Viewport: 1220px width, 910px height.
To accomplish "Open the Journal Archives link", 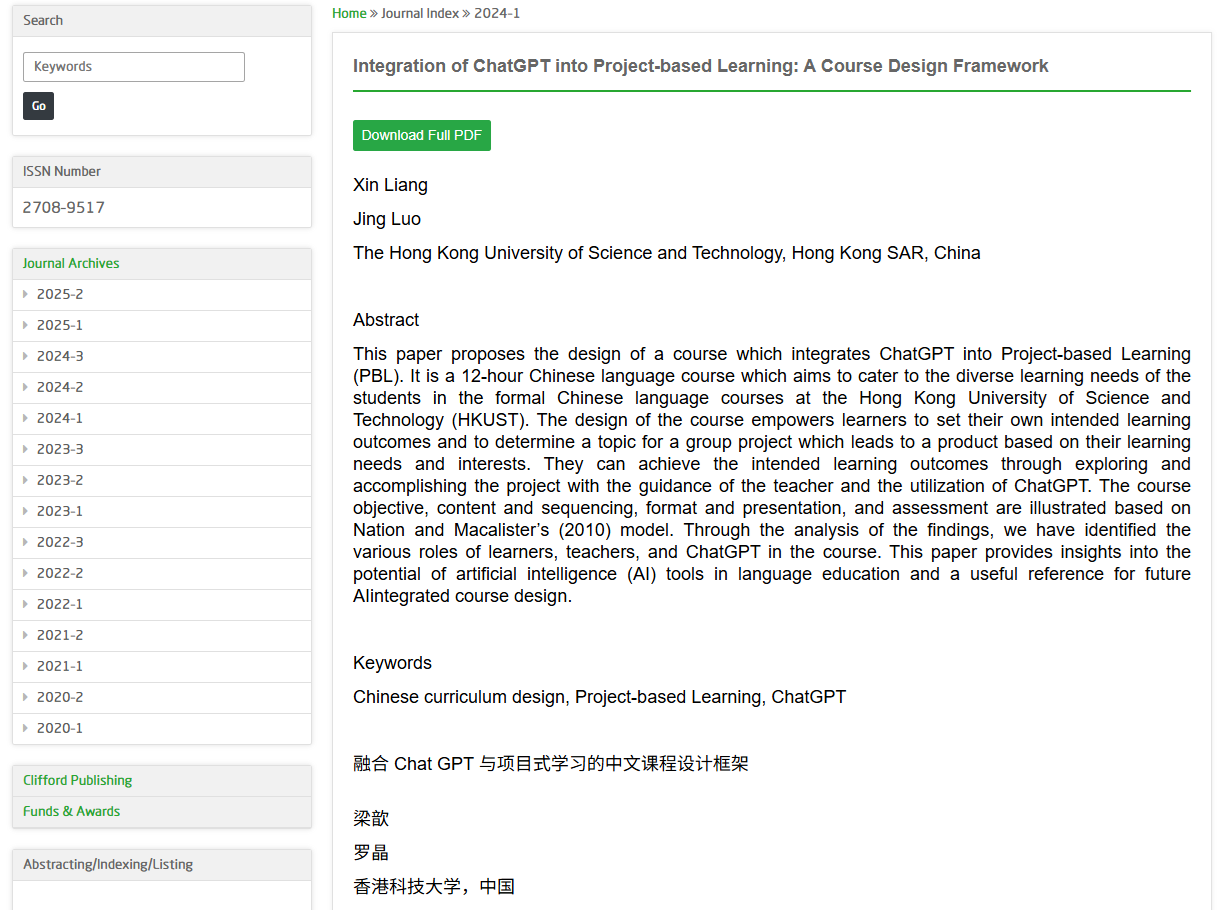I will click(71, 263).
